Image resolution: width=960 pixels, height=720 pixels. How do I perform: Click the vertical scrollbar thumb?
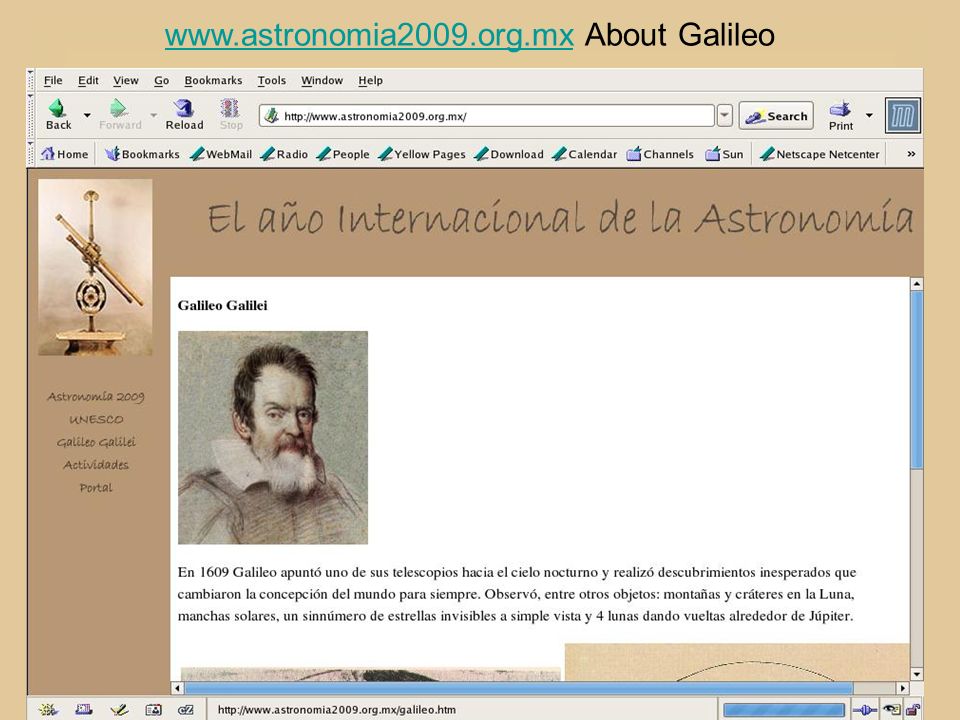tap(917, 380)
